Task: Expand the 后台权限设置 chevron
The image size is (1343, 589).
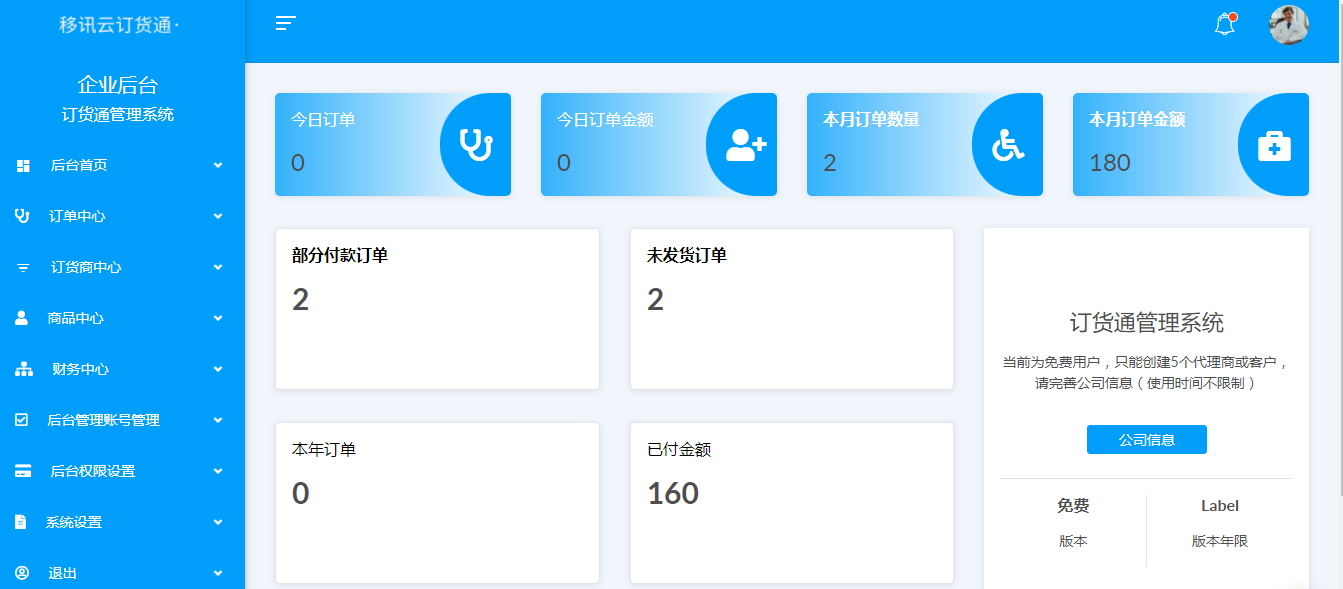Action: 218,471
